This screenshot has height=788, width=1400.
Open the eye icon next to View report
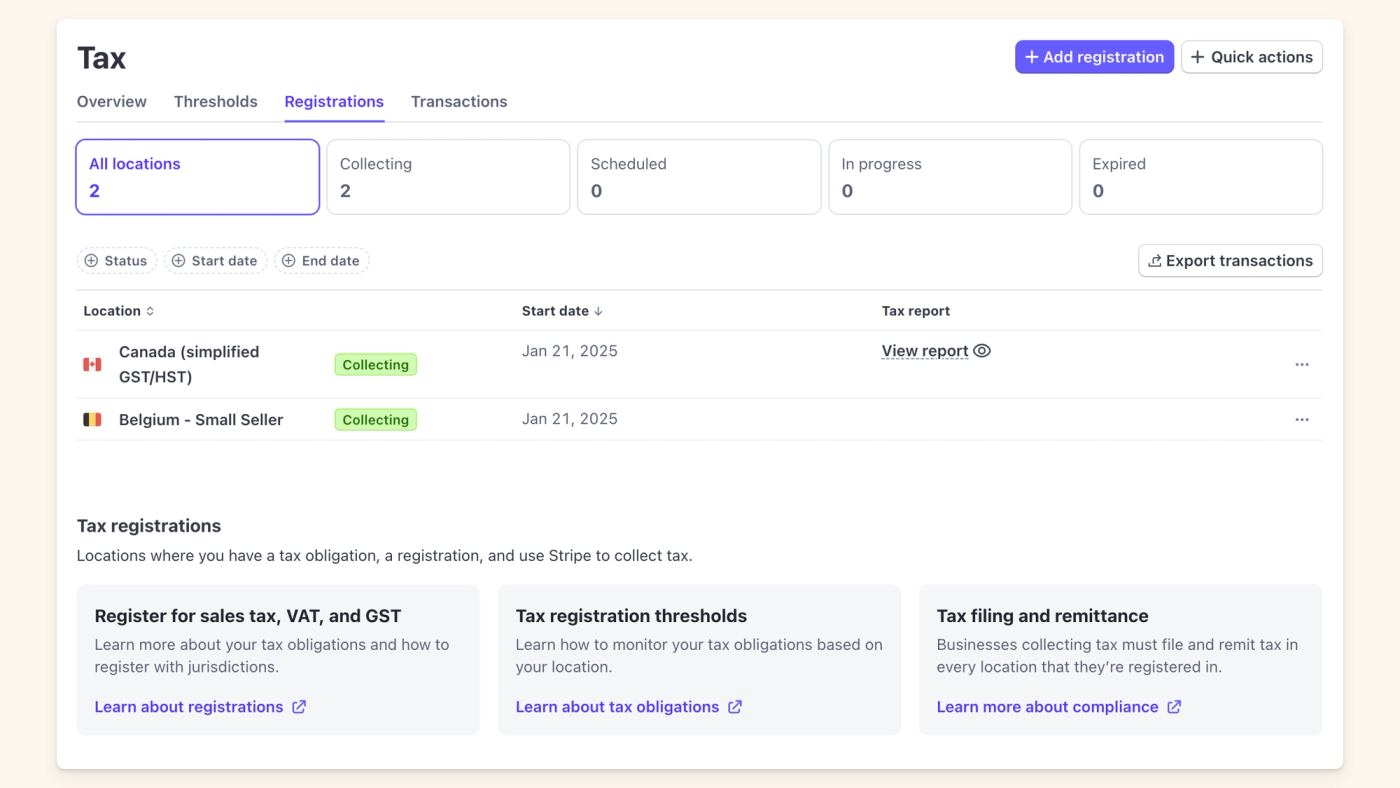point(982,351)
